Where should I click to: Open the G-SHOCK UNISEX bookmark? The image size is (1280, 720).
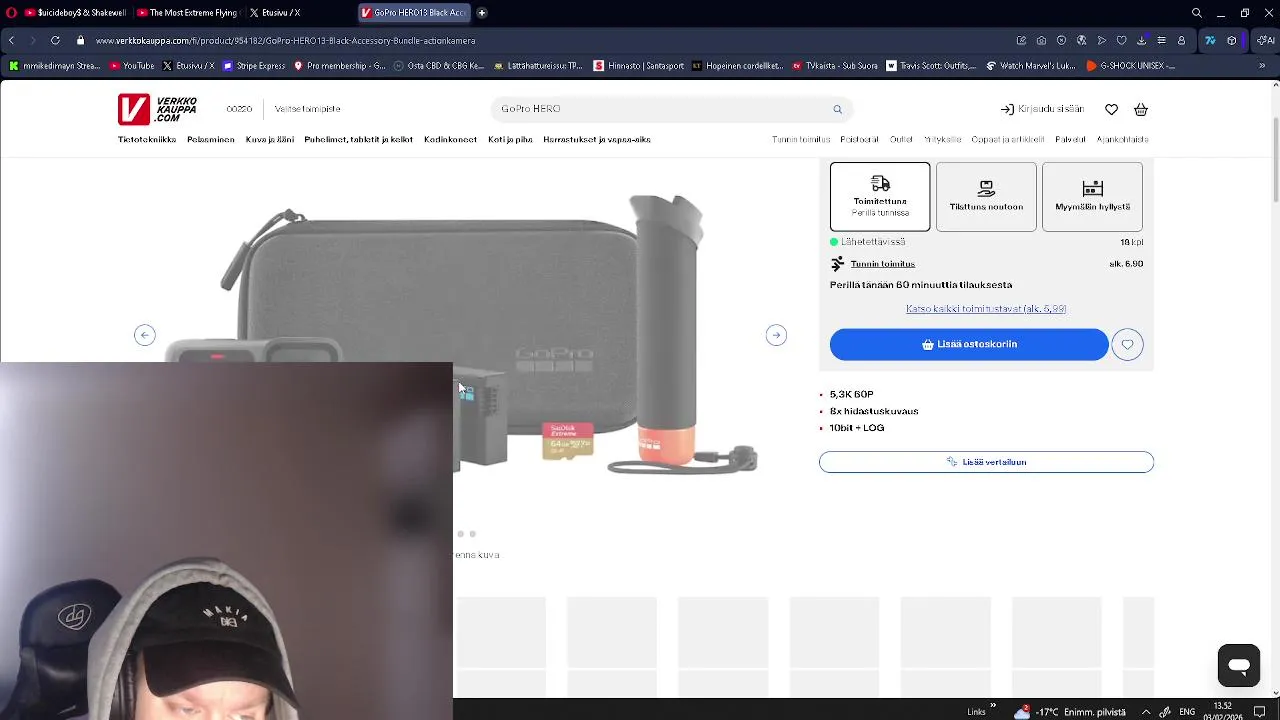[1130, 66]
